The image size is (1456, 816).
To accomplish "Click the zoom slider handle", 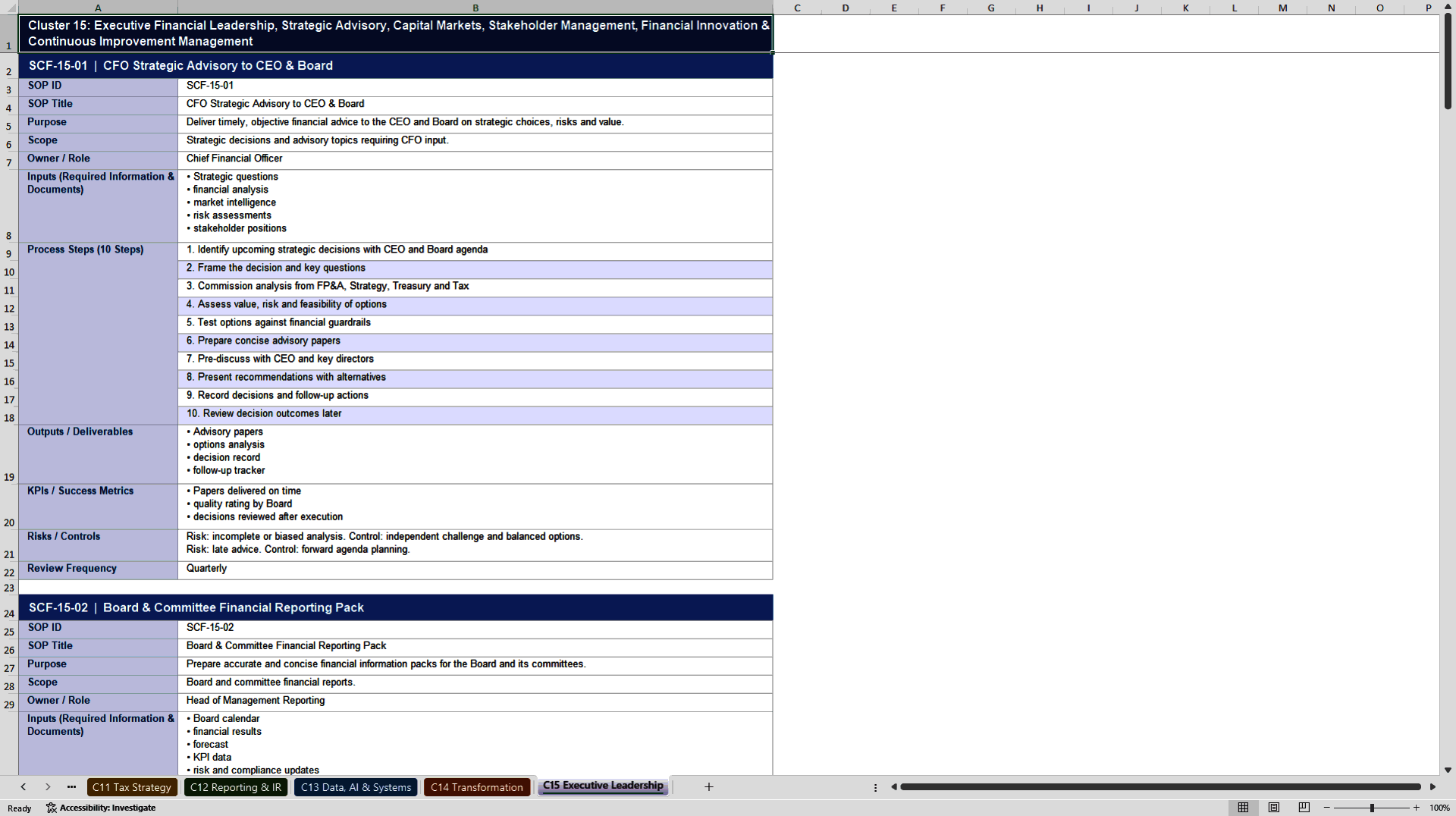I will point(1372,808).
